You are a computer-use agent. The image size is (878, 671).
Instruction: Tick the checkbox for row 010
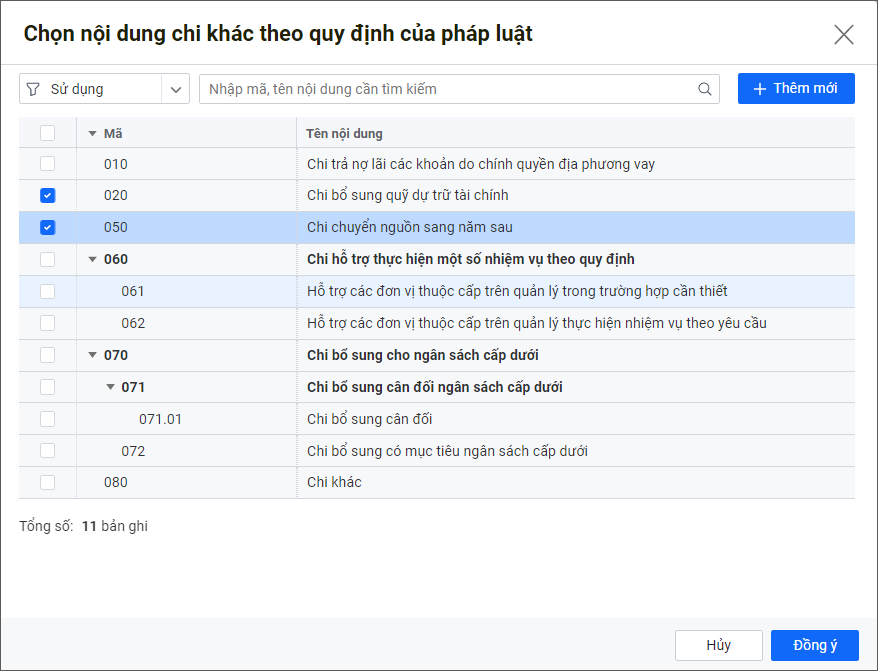tap(48, 164)
